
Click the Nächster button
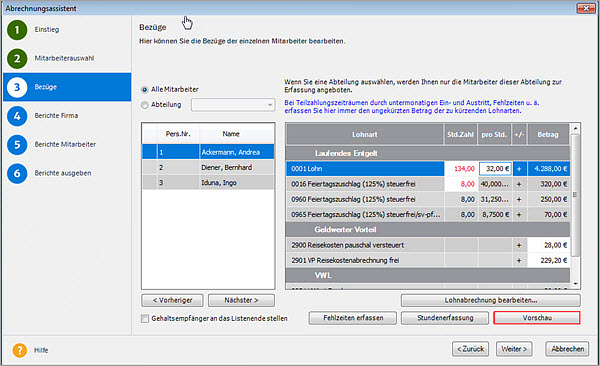(241, 300)
